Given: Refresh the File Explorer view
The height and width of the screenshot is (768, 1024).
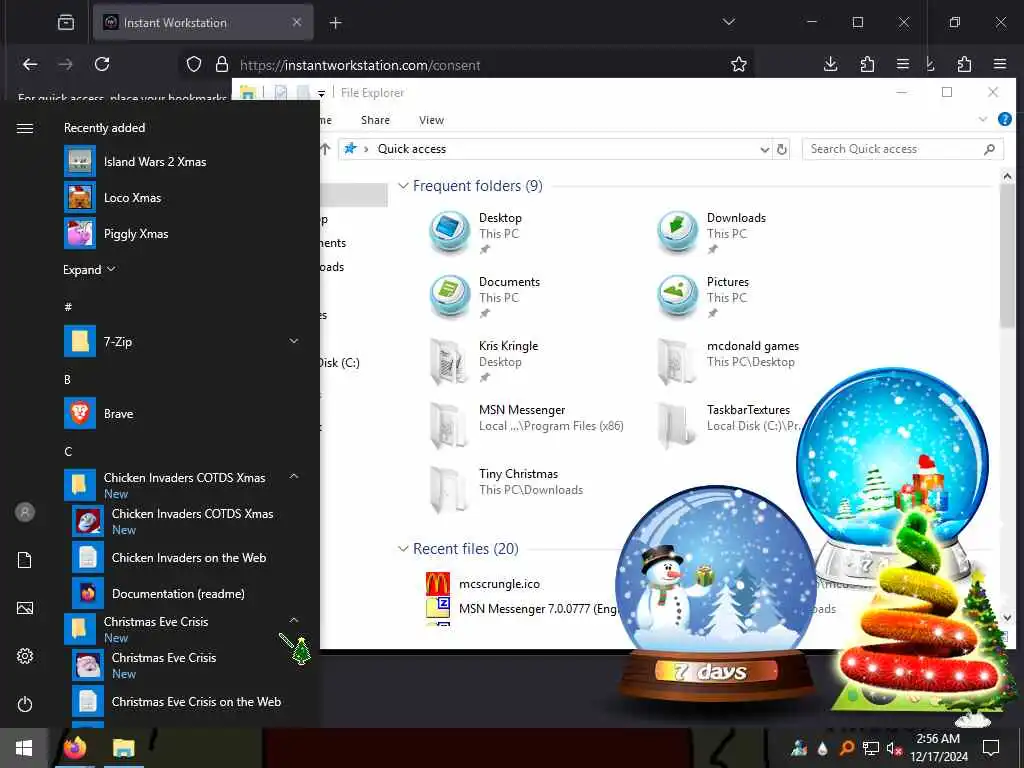Looking at the screenshot, I should point(782,150).
